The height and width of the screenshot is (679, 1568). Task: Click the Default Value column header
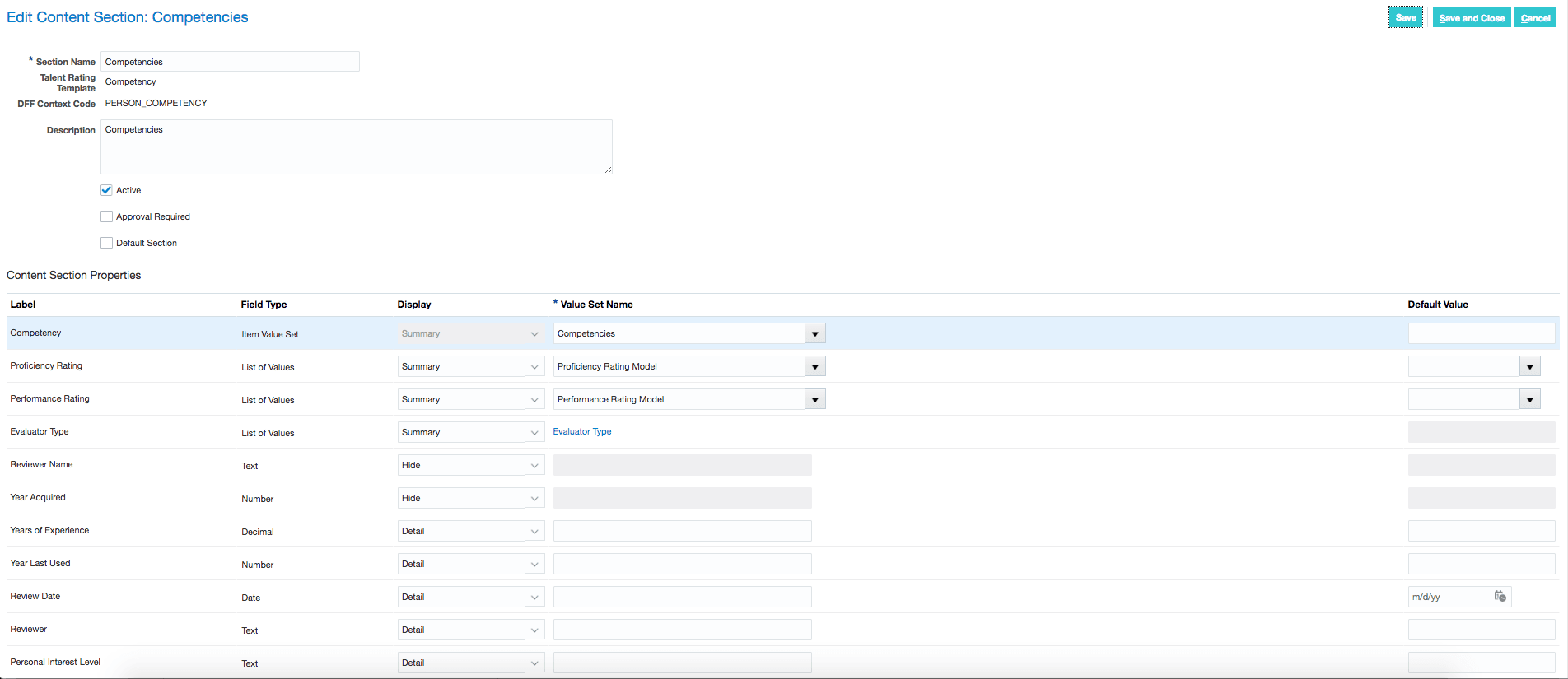point(1438,305)
